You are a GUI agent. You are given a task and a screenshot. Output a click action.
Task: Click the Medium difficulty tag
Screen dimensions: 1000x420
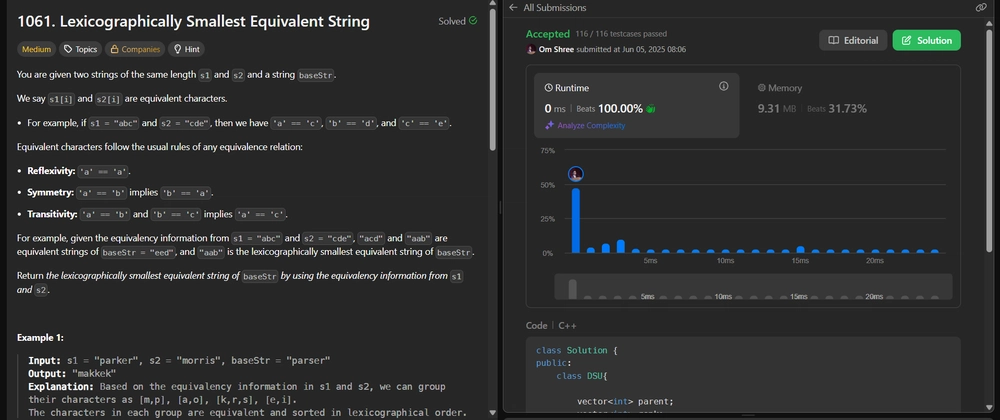click(x=36, y=49)
